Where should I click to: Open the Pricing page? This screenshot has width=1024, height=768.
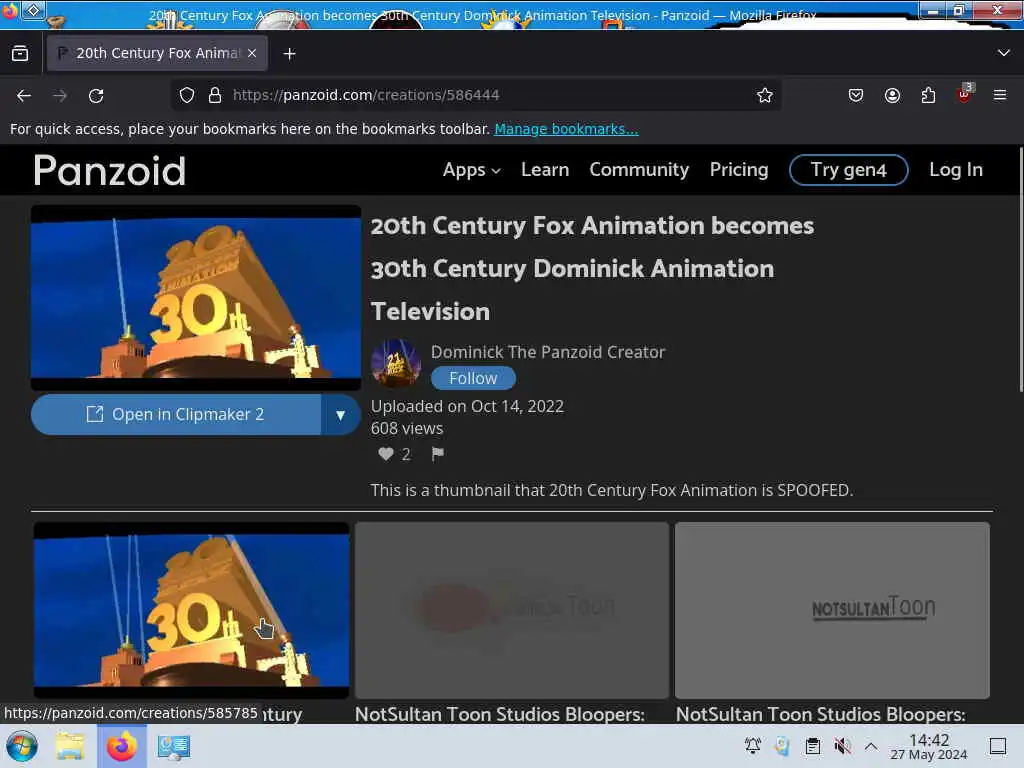[739, 170]
